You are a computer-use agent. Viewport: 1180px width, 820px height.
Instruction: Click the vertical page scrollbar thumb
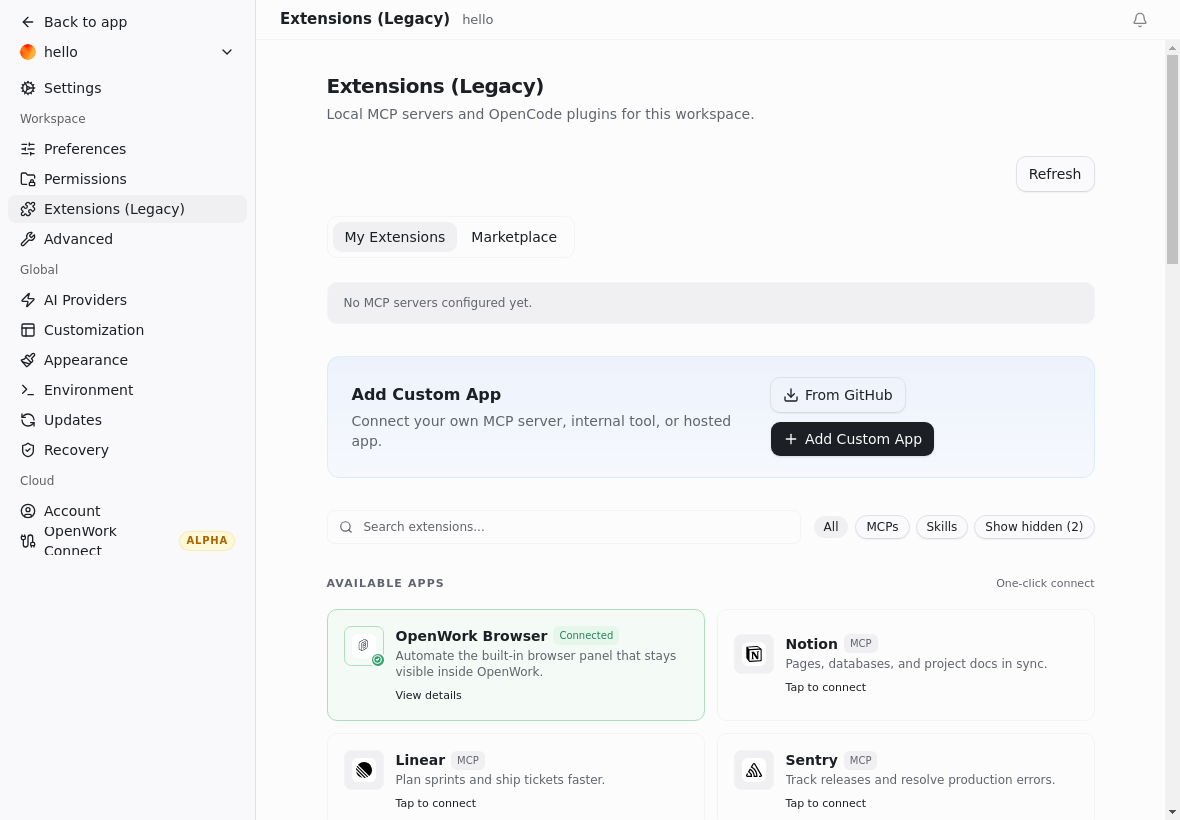click(1172, 159)
